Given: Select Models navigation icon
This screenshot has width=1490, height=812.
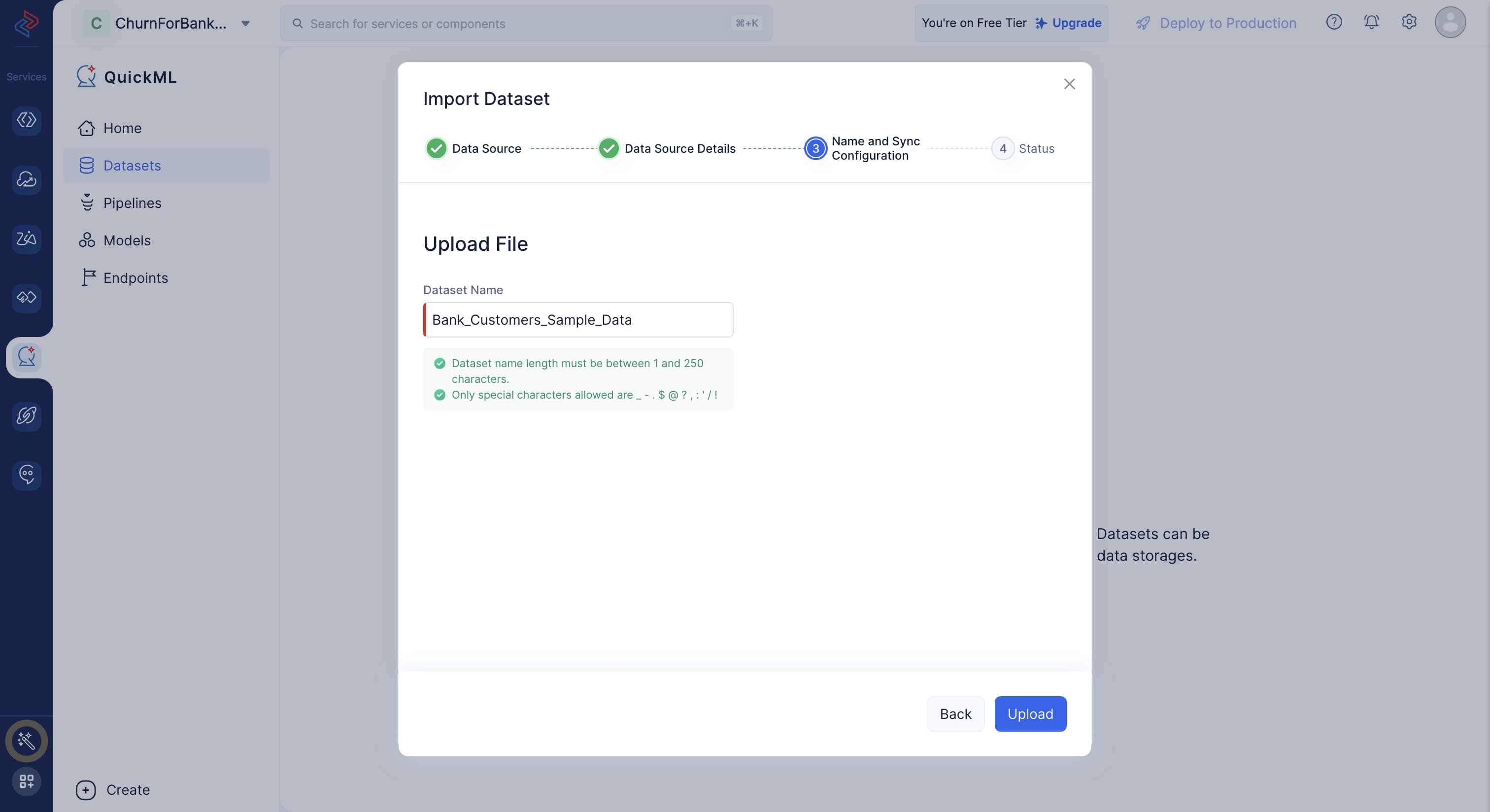Looking at the screenshot, I should pos(87,240).
